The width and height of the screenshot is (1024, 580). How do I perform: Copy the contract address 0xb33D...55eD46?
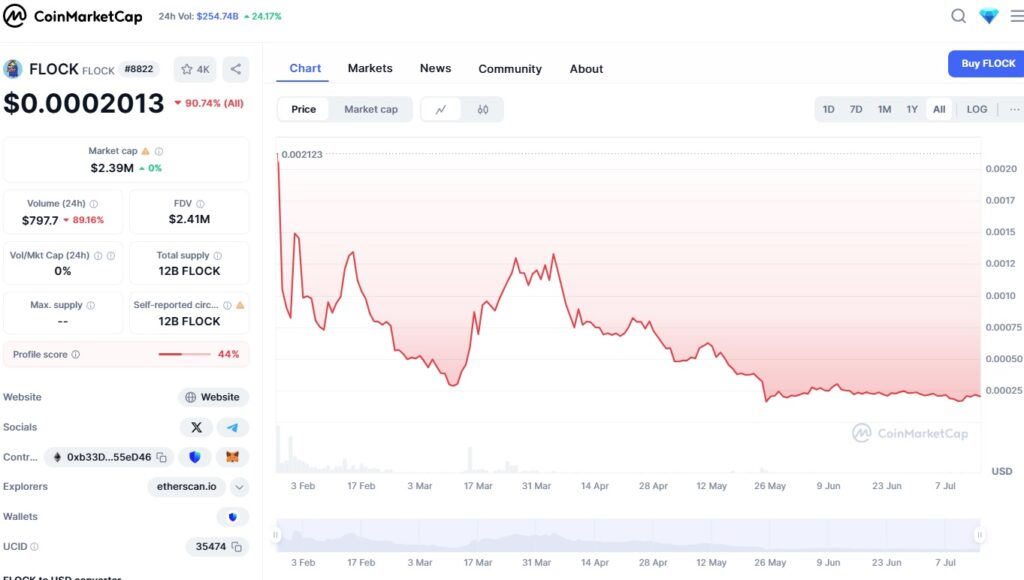161,457
